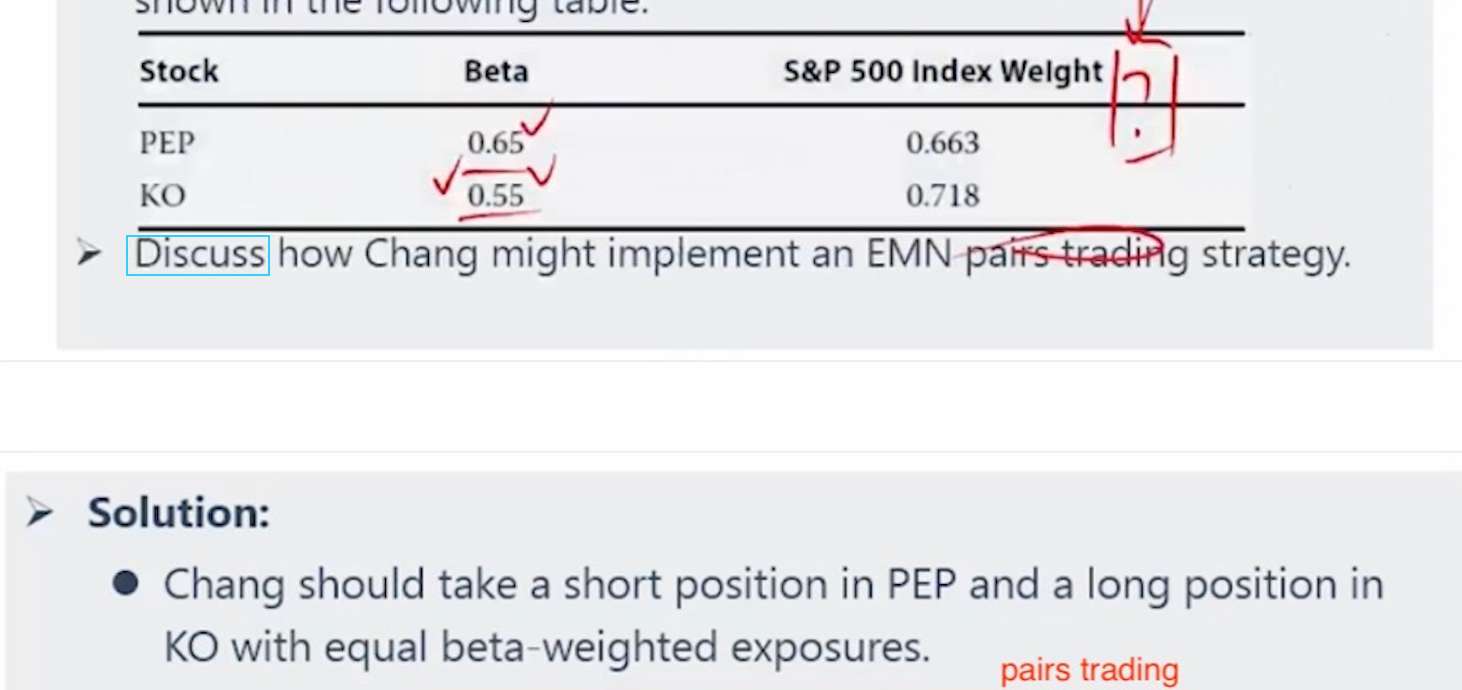This screenshot has height=690, width=1462.
Task: Click the red-circled pairs trading phrase
Action: [1075, 254]
